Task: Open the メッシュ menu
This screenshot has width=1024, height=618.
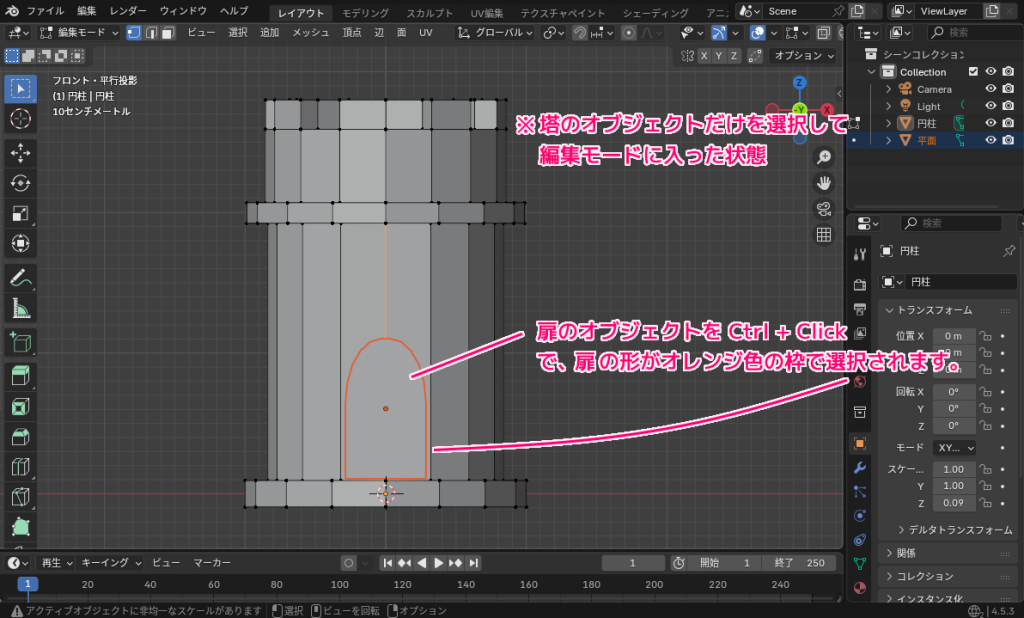Action: click(310, 32)
